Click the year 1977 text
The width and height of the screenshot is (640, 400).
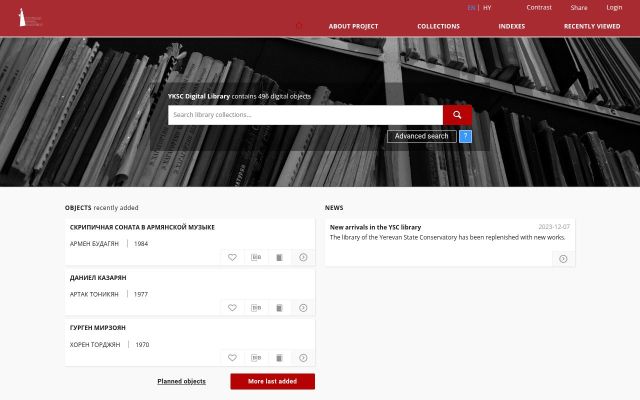141,294
